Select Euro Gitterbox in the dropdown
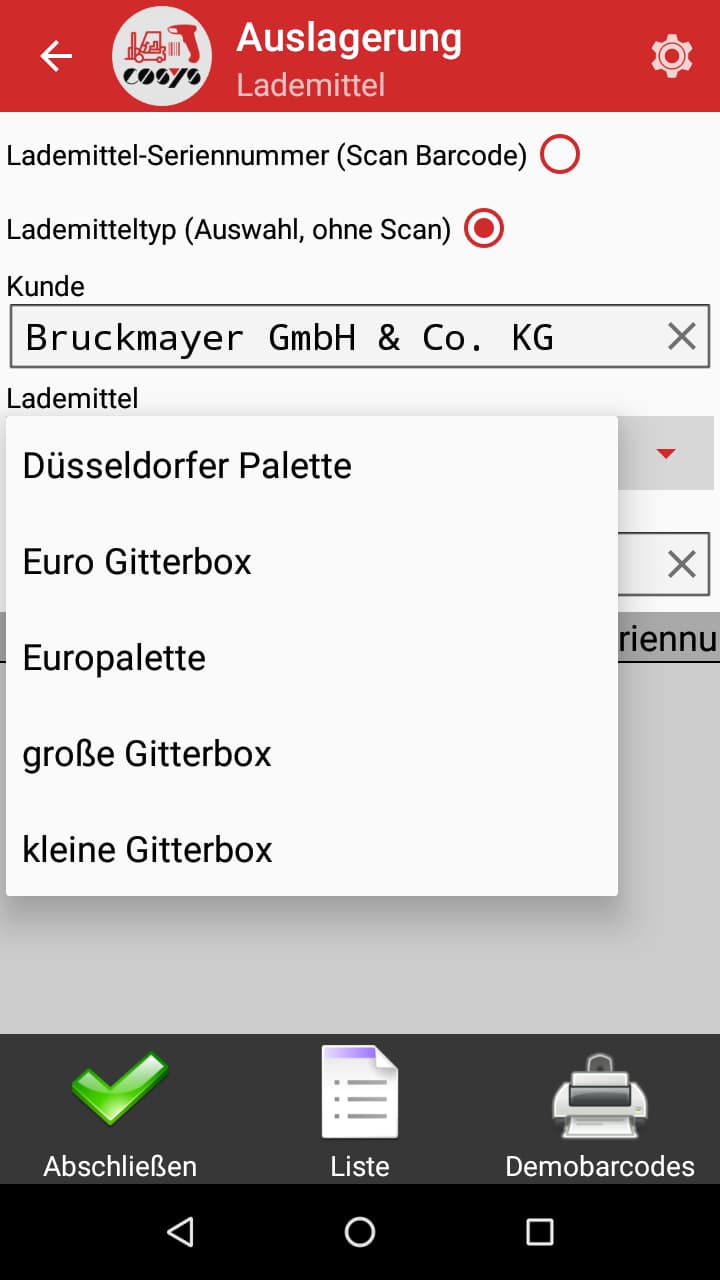 (x=137, y=561)
